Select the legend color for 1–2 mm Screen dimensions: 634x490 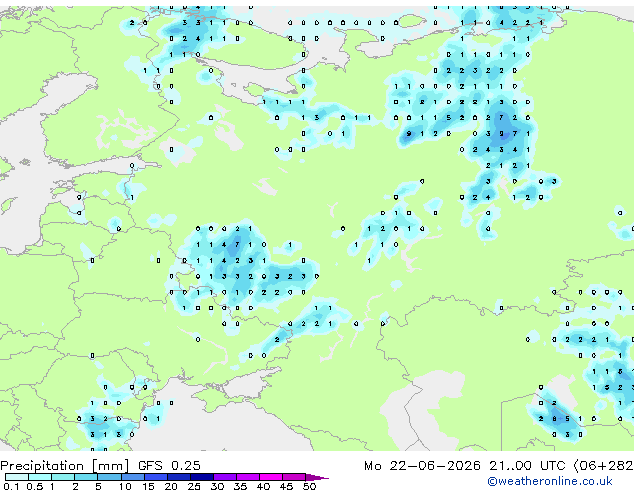tap(63, 477)
